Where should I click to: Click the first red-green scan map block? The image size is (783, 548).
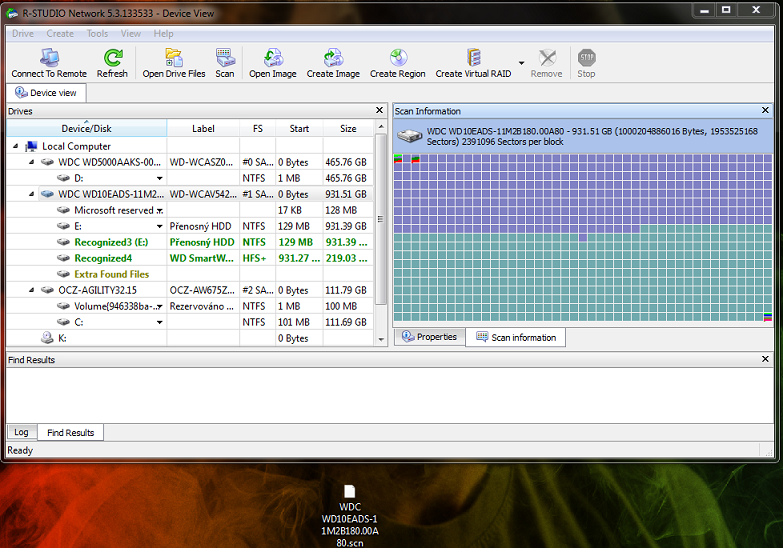pos(398,159)
